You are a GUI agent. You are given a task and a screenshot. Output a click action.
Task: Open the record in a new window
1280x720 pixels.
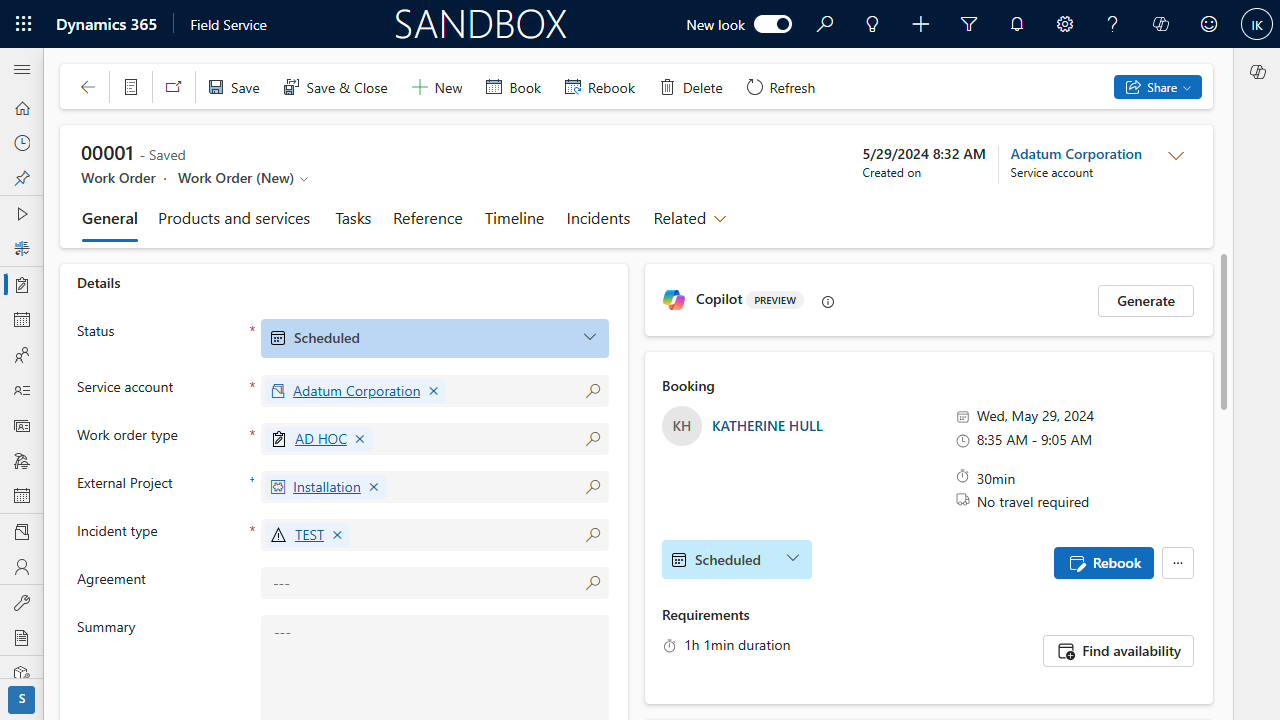tap(173, 88)
